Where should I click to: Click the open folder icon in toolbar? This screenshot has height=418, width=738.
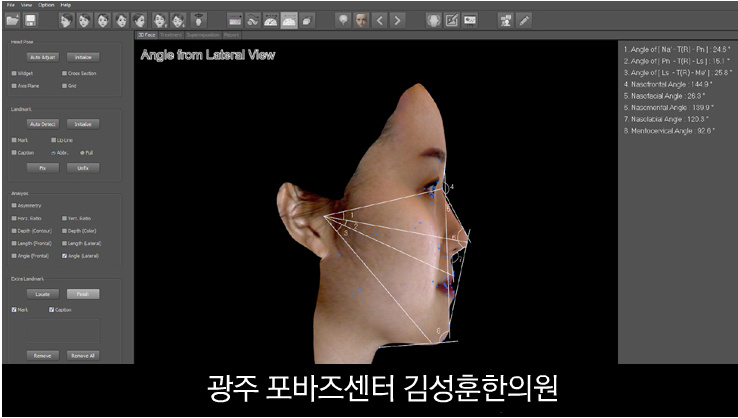click(12, 20)
